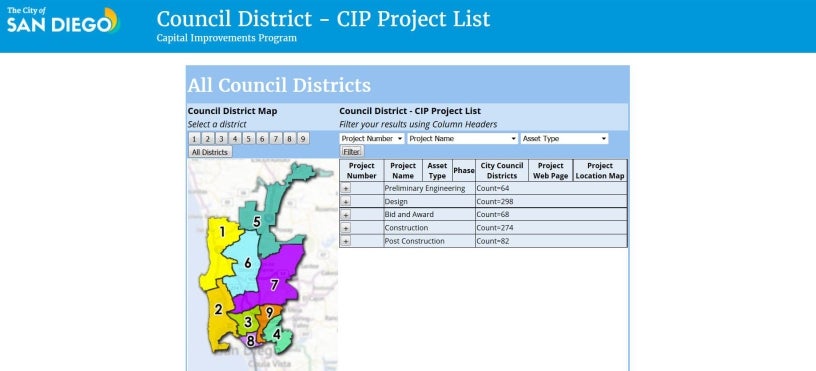The width and height of the screenshot is (816, 371).
Task: Click the Phase column header
Action: 464,171
